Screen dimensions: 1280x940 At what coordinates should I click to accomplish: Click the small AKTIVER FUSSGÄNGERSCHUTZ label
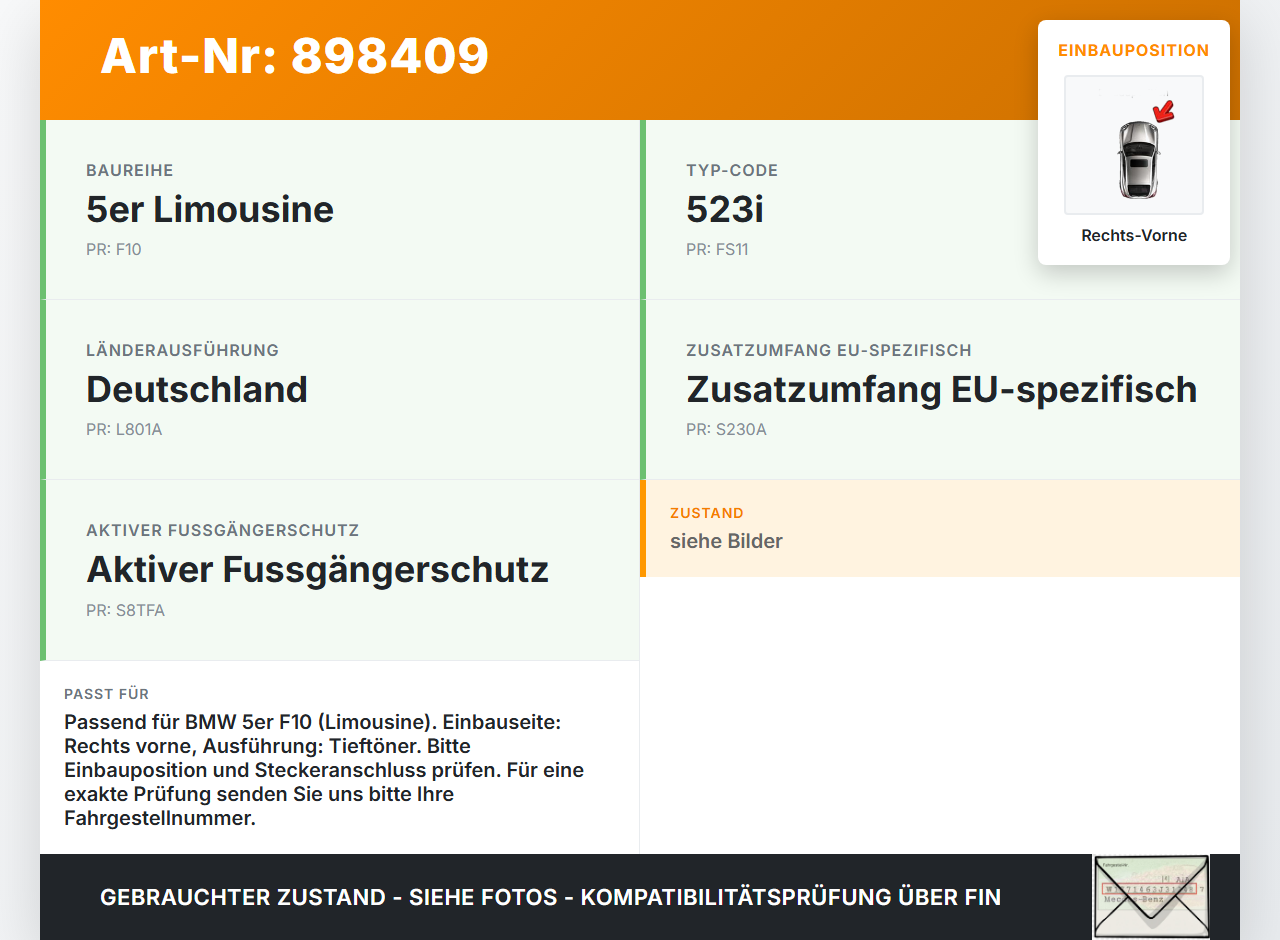223,530
